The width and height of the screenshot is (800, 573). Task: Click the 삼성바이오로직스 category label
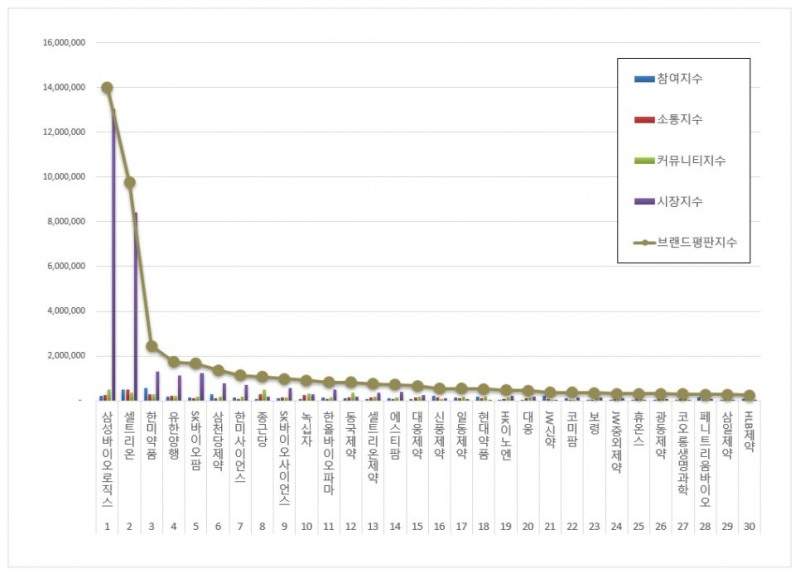pyautogui.click(x=107, y=459)
